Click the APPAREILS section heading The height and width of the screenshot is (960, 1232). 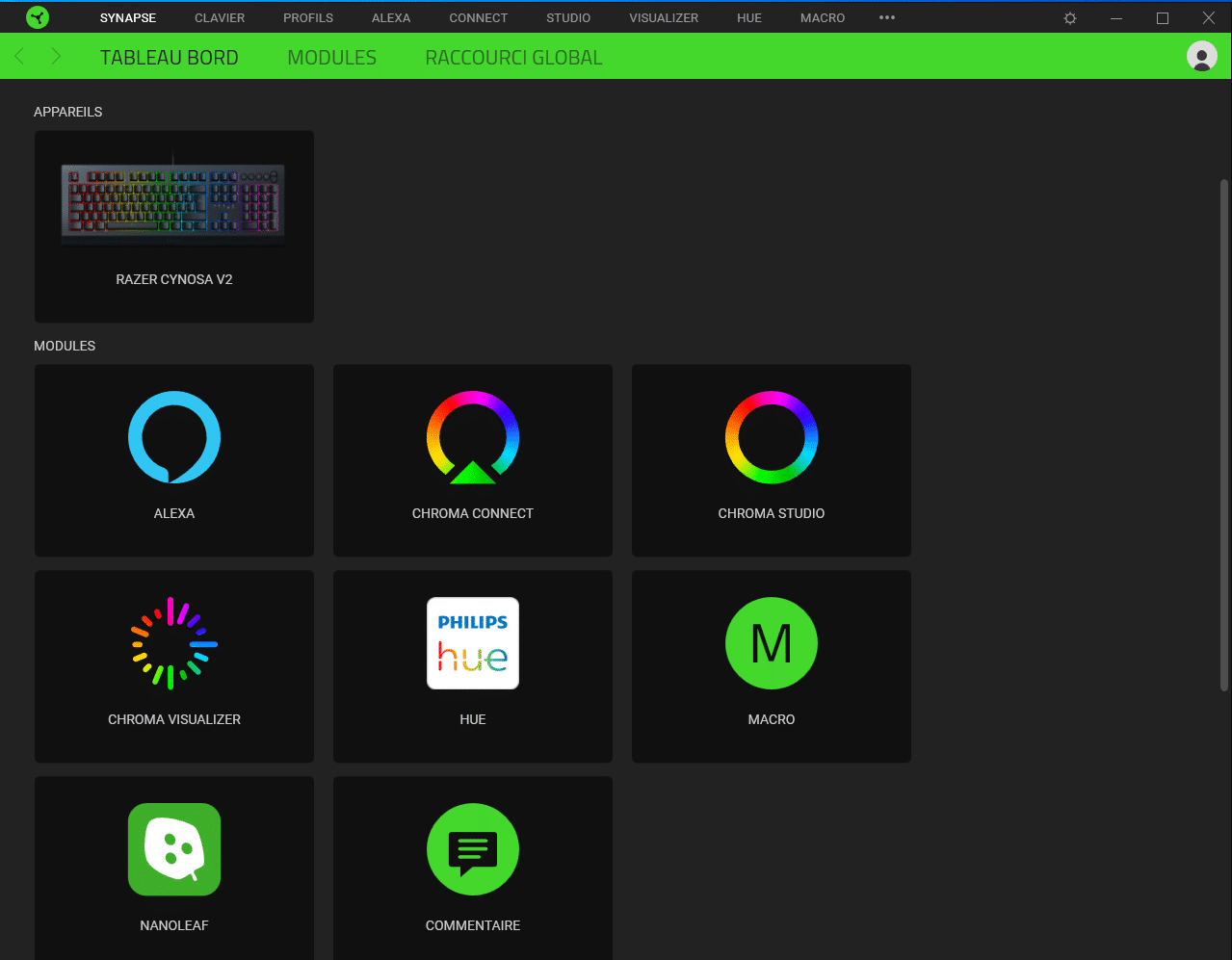(68, 112)
